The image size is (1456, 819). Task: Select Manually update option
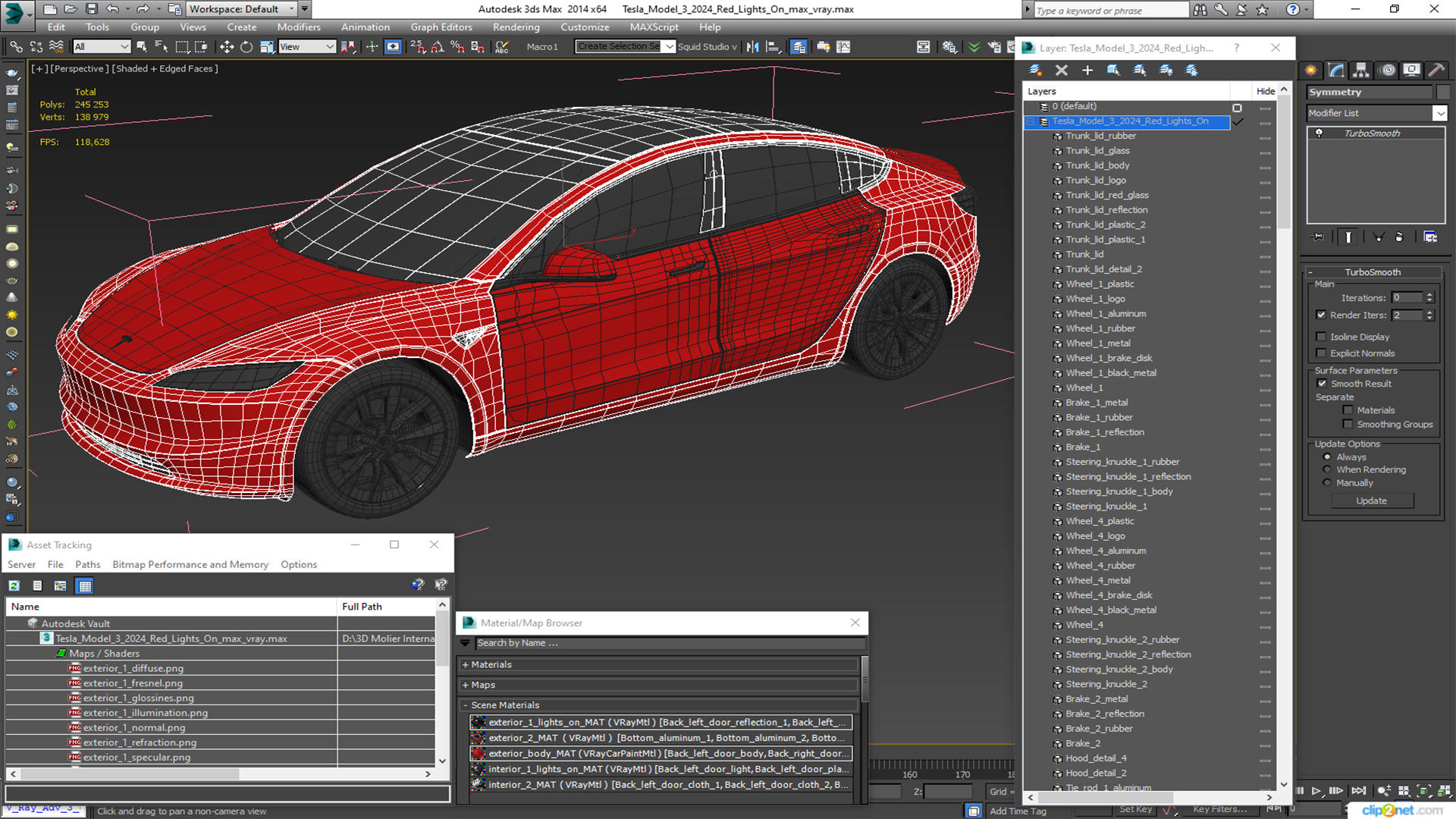click(x=1327, y=483)
